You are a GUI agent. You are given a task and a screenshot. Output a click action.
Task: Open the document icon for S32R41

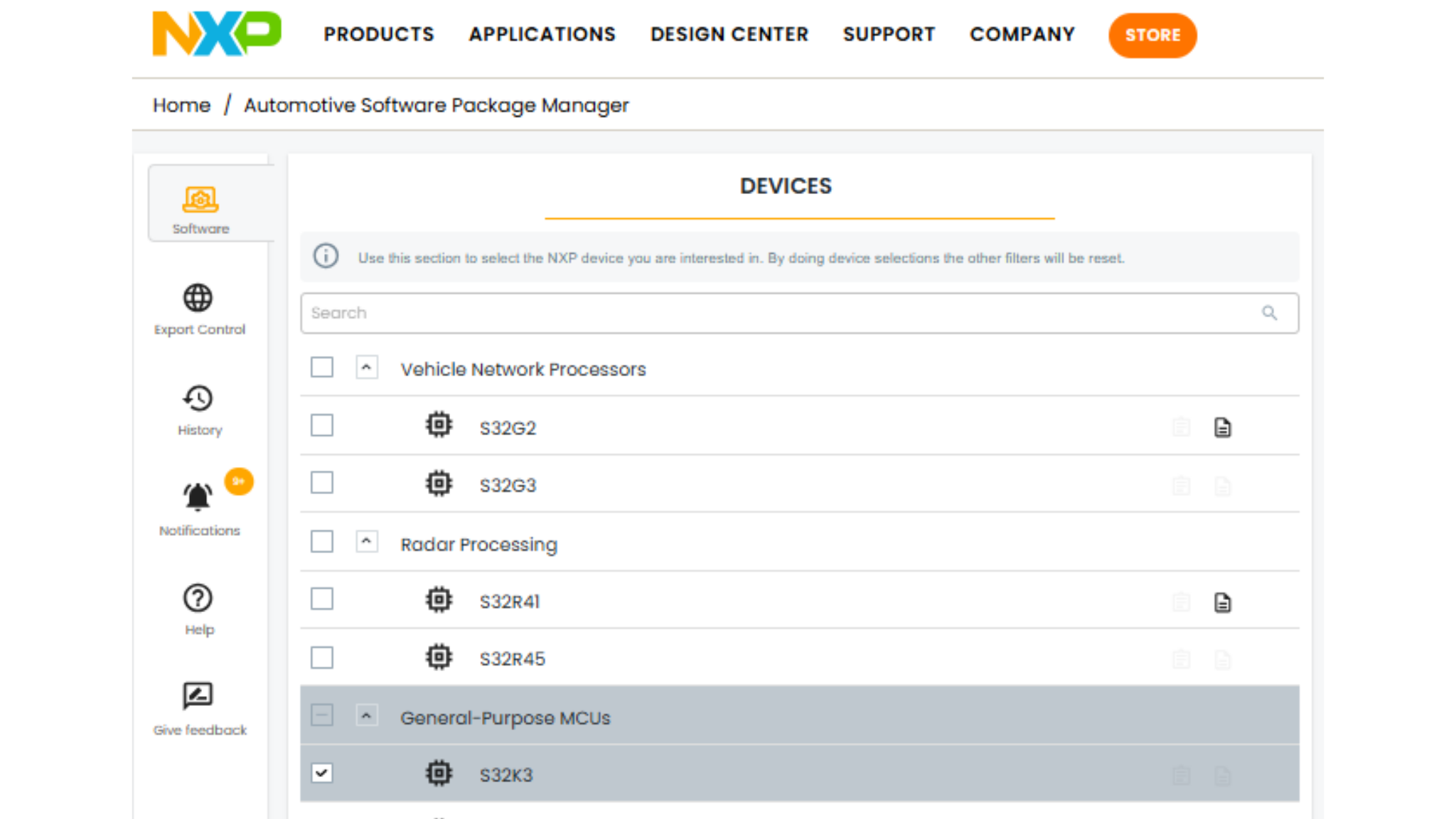[1222, 602]
